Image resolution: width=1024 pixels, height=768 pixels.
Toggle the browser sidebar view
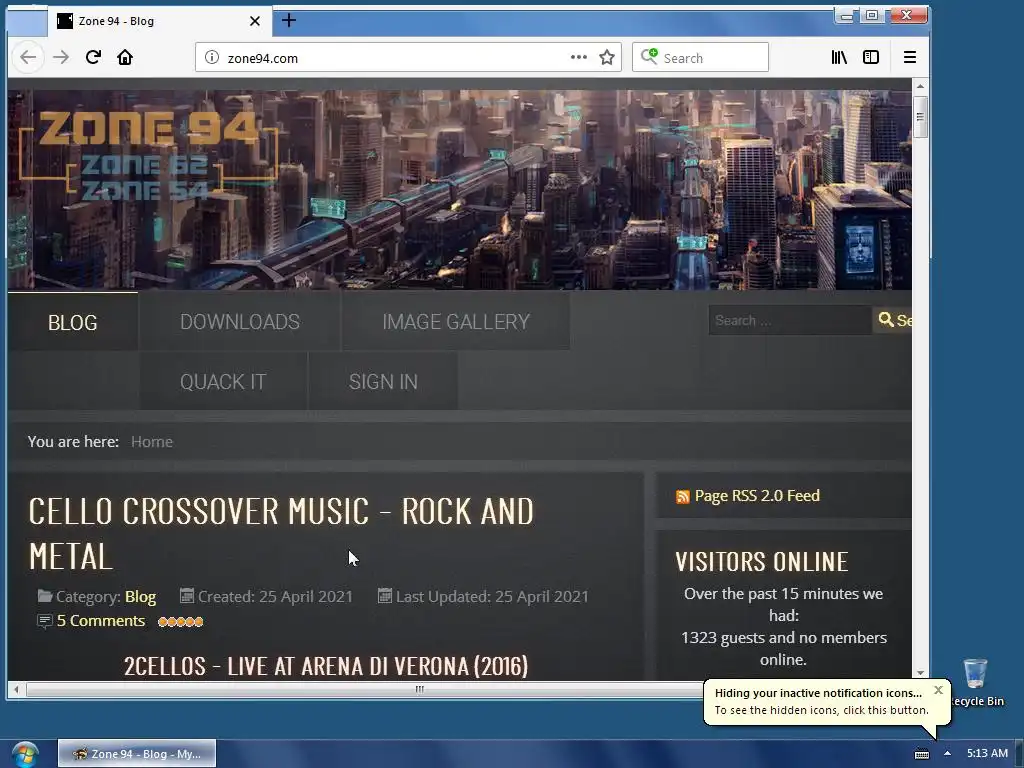871,57
